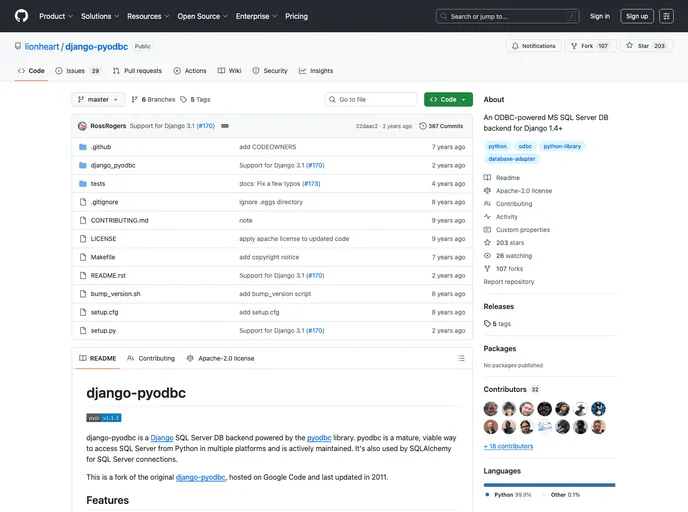Open the Report repository link
The image size is (688, 512).
tap(509, 282)
